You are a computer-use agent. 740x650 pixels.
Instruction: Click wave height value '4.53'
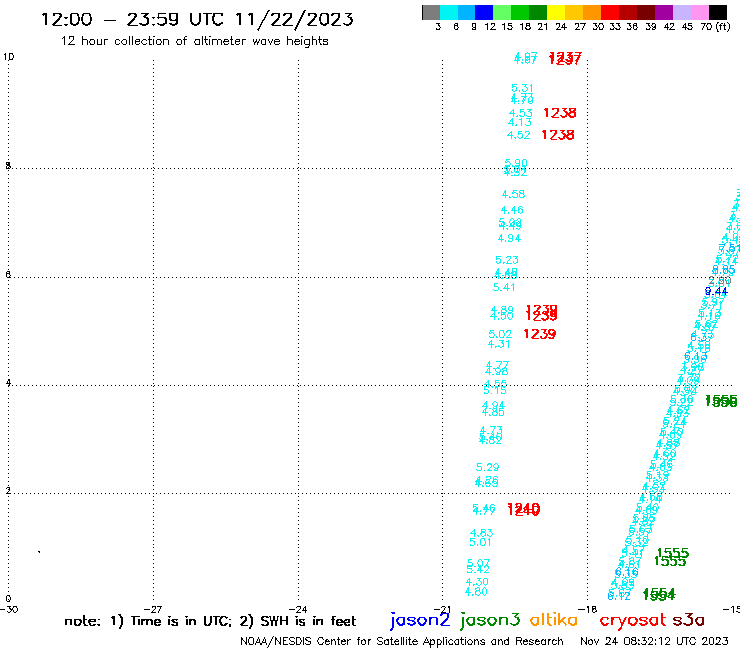point(521,113)
